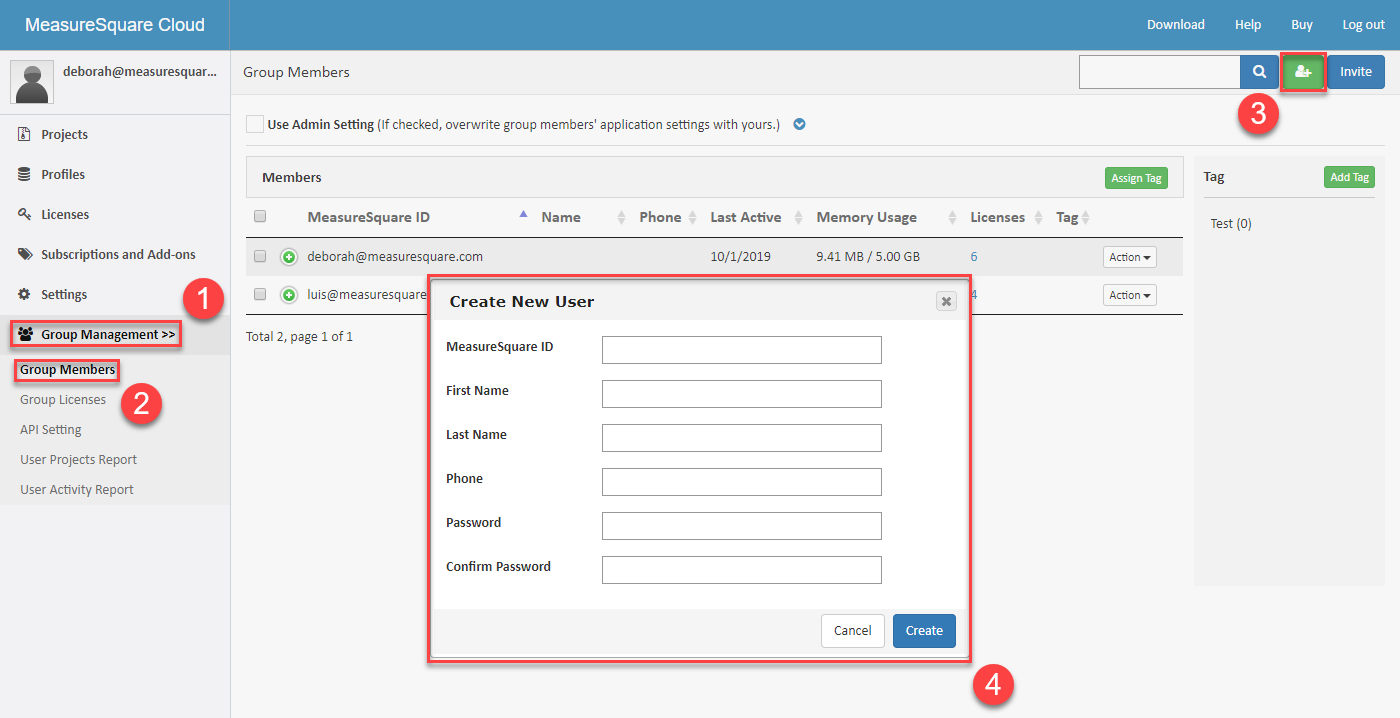Select Group Members submenu item
This screenshot has height=718, width=1400.
point(67,370)
